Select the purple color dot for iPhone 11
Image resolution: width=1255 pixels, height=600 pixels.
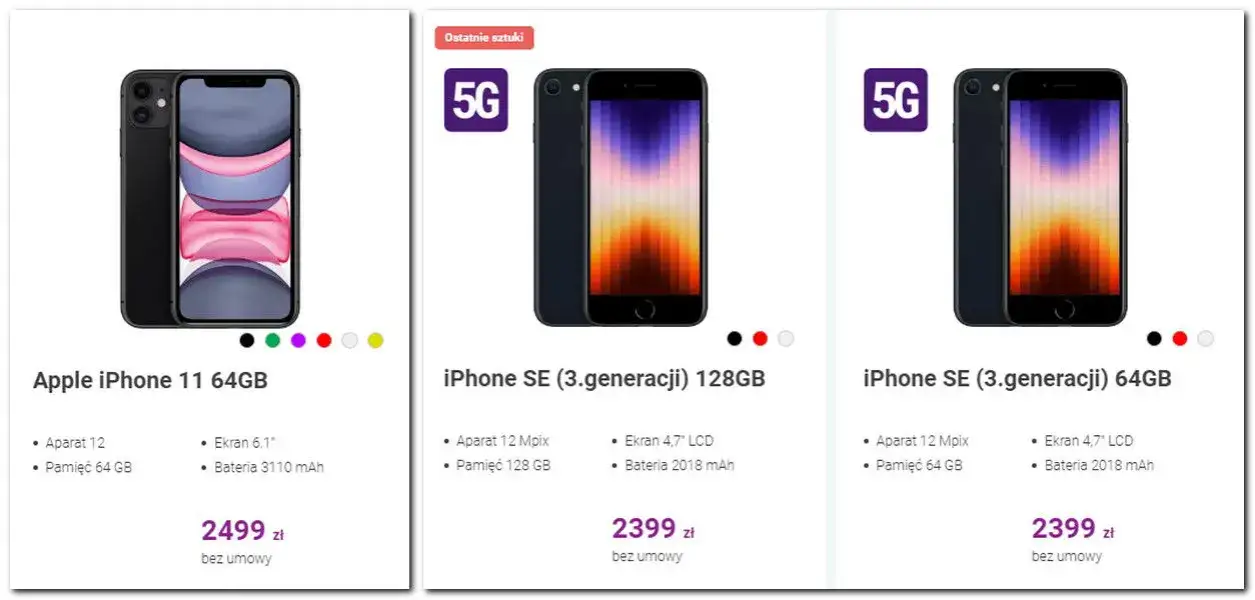click(297, 340)
